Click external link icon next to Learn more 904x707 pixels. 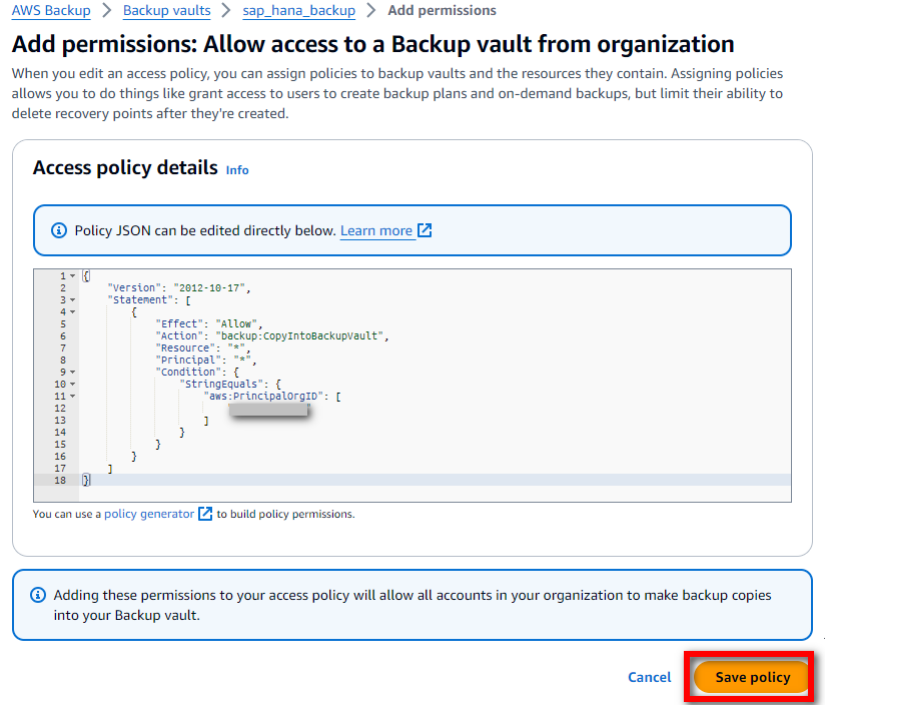click(x=425, y=230)
